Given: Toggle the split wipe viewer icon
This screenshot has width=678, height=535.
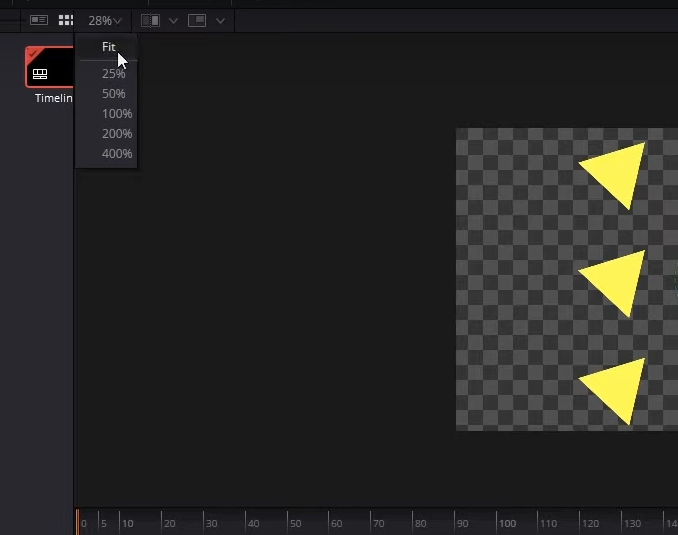Looking at the screenshot, I should coord(150,20).
